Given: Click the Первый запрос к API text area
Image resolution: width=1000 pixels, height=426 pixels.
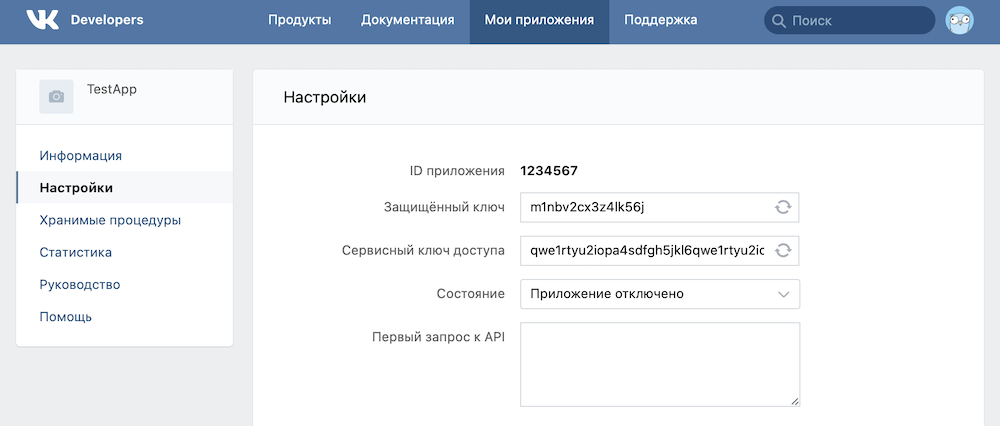Looking at the screenshot, I should (x=659, y=364).
